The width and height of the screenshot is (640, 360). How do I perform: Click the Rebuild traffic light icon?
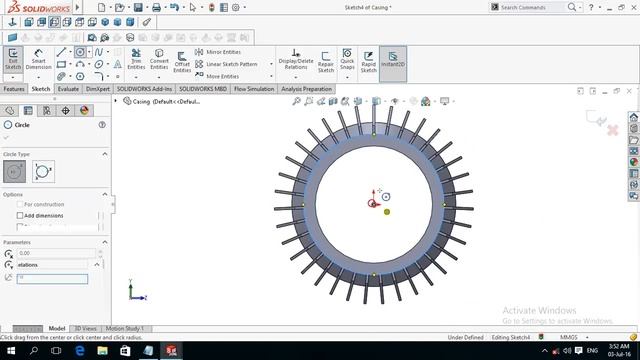coord(211,7)
